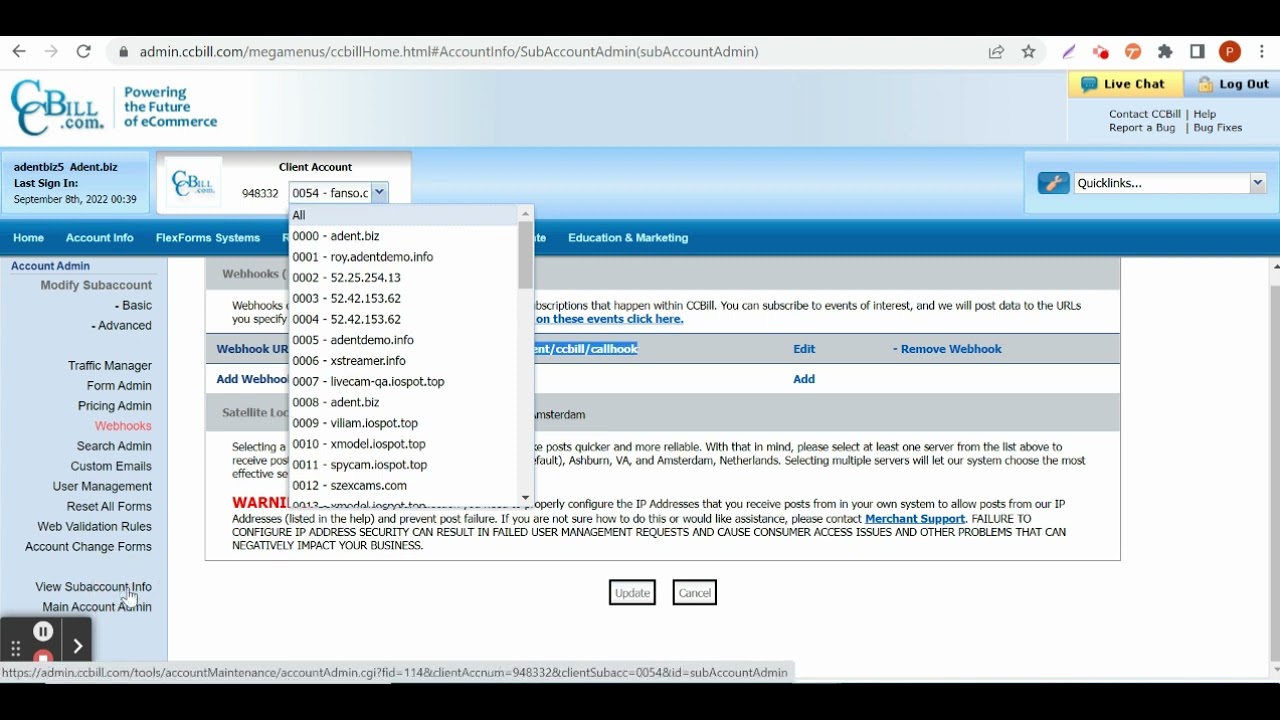Viewport: 1280px width, 720px height.
Task: Open the FlexForms Systems menu
Action: (x=208, y=238)
